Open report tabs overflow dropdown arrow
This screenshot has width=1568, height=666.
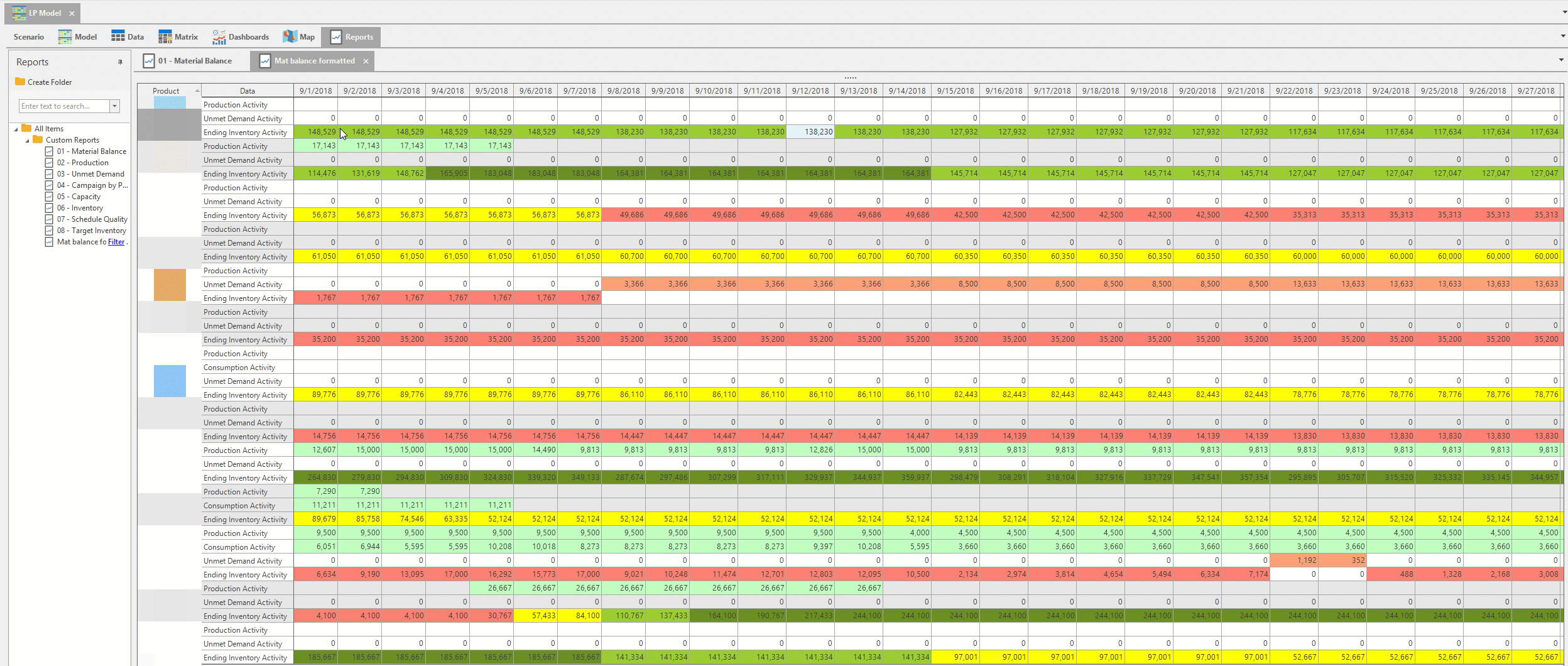[x=1561, y=60]
